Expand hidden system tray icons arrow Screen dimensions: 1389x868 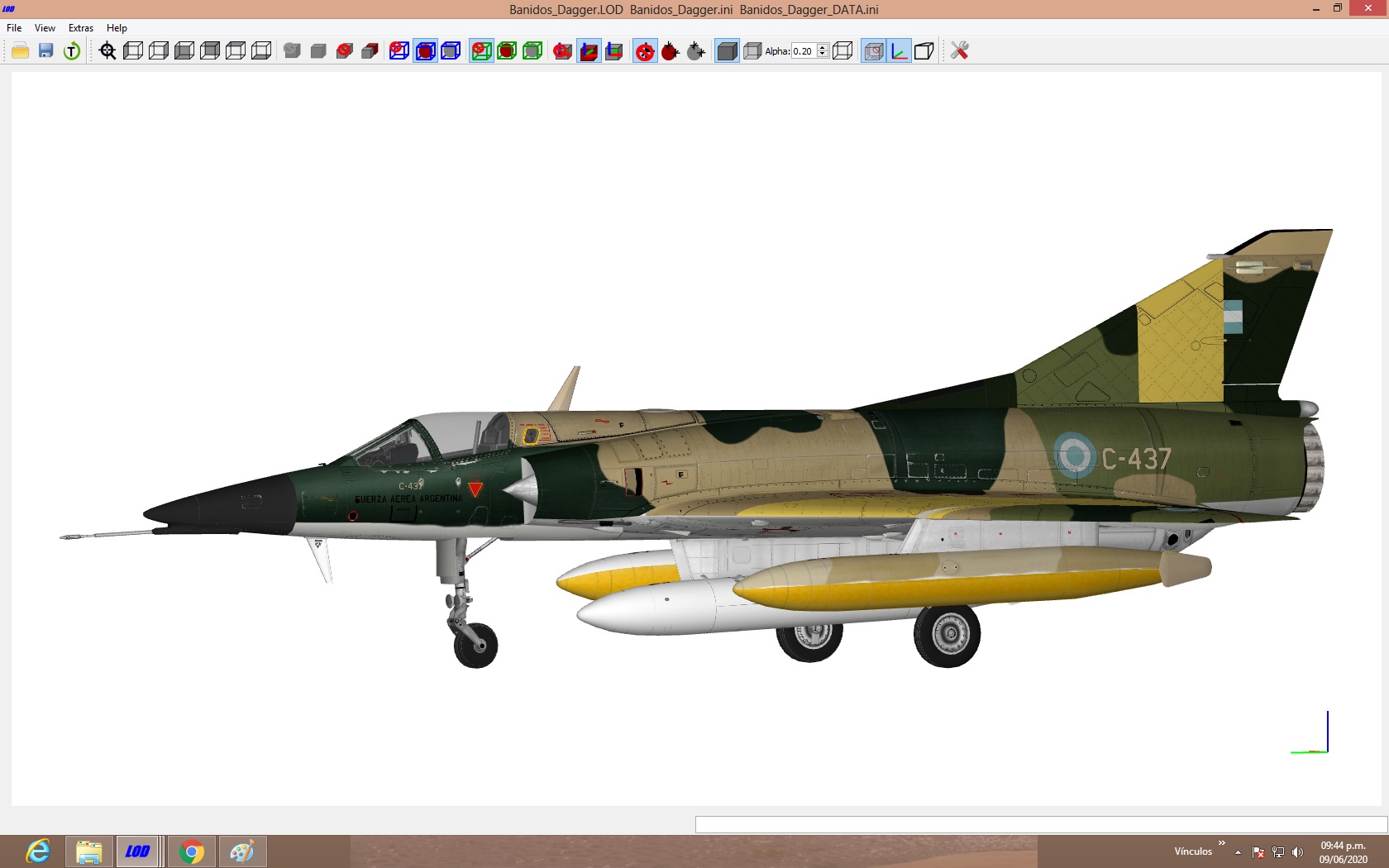[1238, 852]
